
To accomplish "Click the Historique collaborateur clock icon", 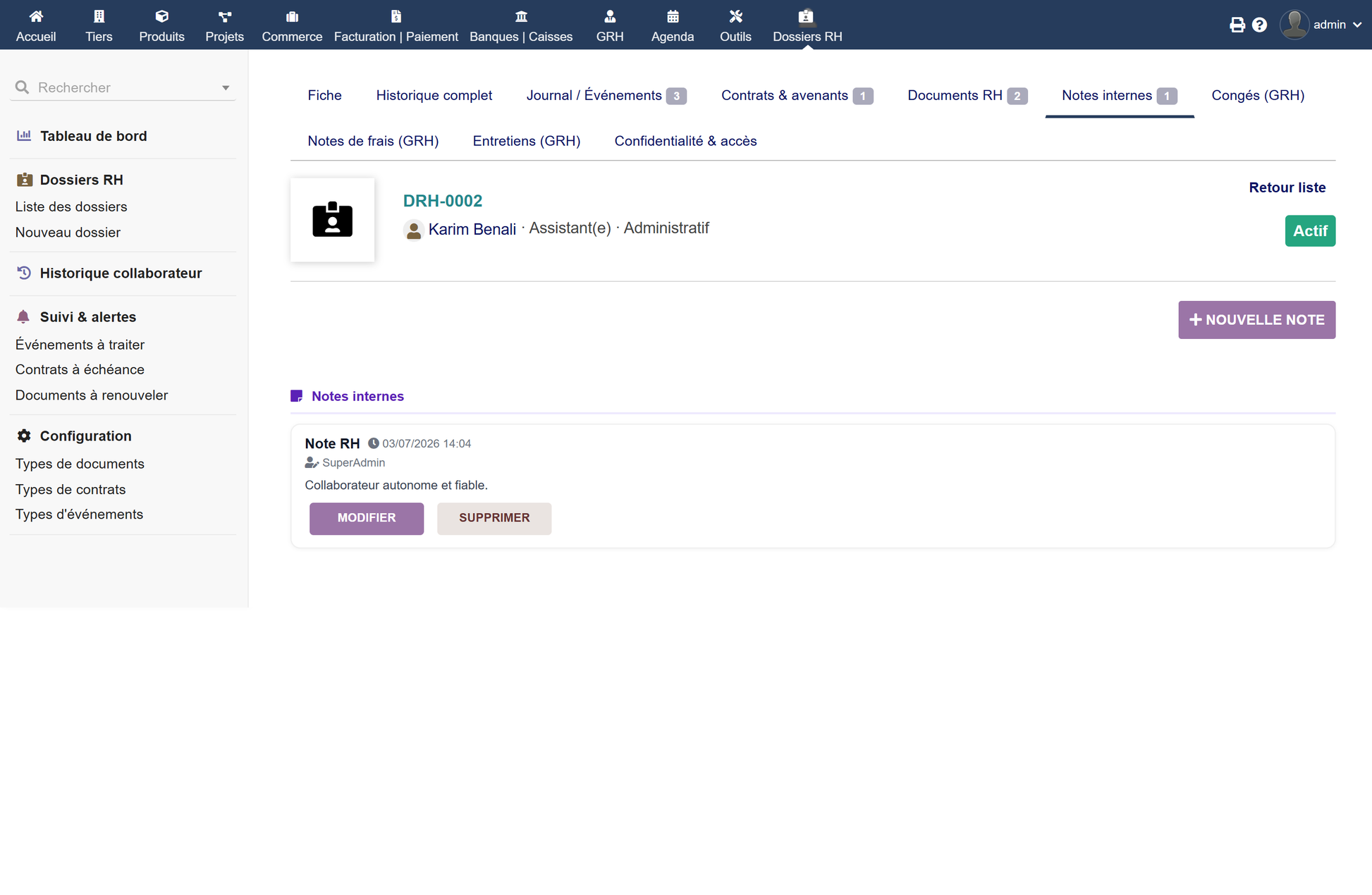I will click(24, 273).
